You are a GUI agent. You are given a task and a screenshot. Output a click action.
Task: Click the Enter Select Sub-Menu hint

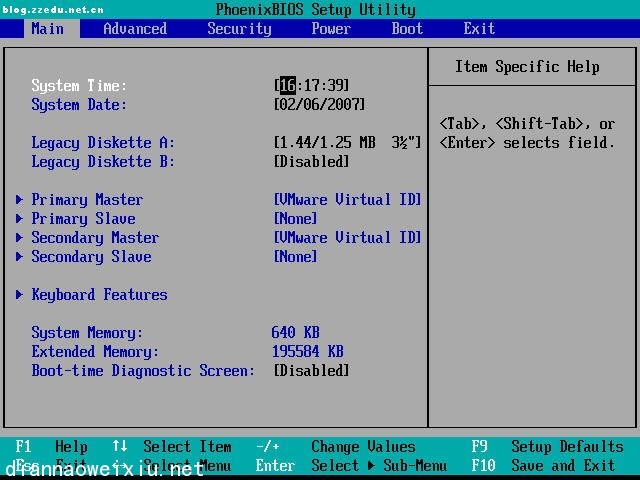pyautogui.click(x=351, y=466)
